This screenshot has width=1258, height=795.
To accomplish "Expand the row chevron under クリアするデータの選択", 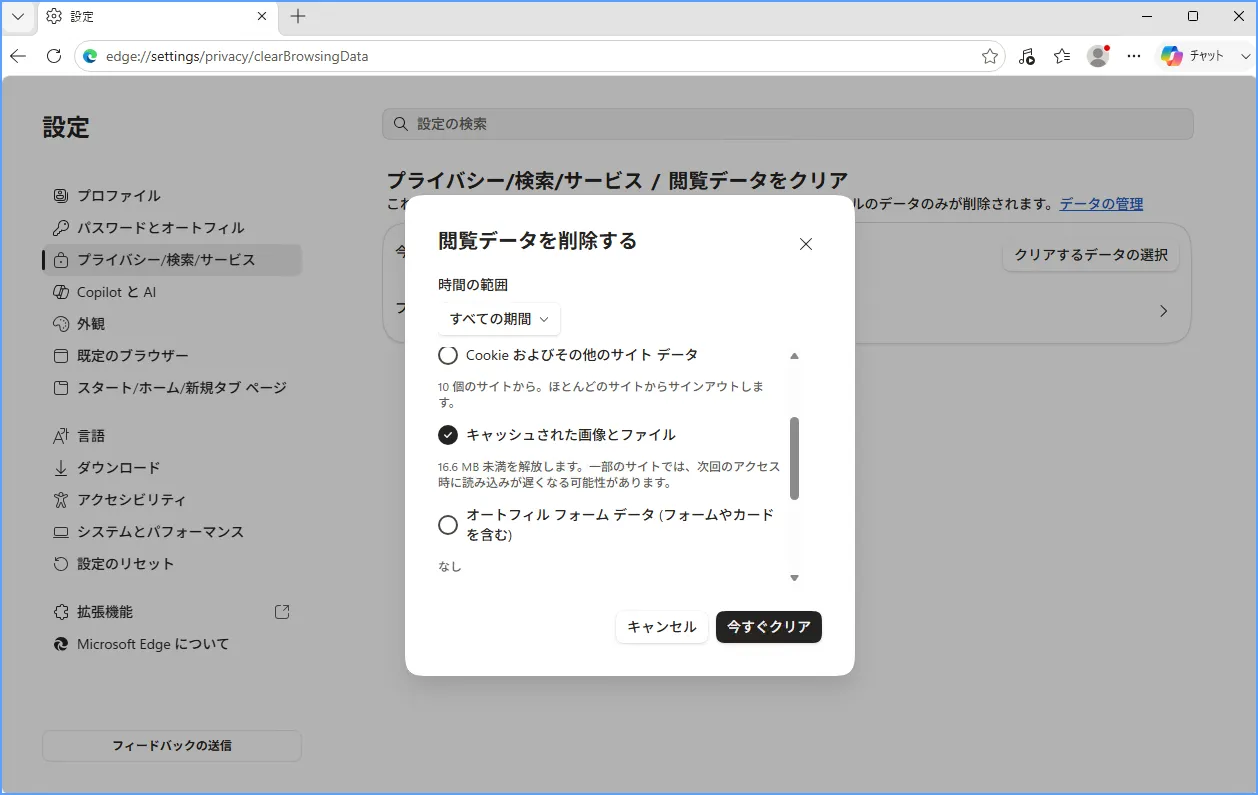I will (1163, 311).
